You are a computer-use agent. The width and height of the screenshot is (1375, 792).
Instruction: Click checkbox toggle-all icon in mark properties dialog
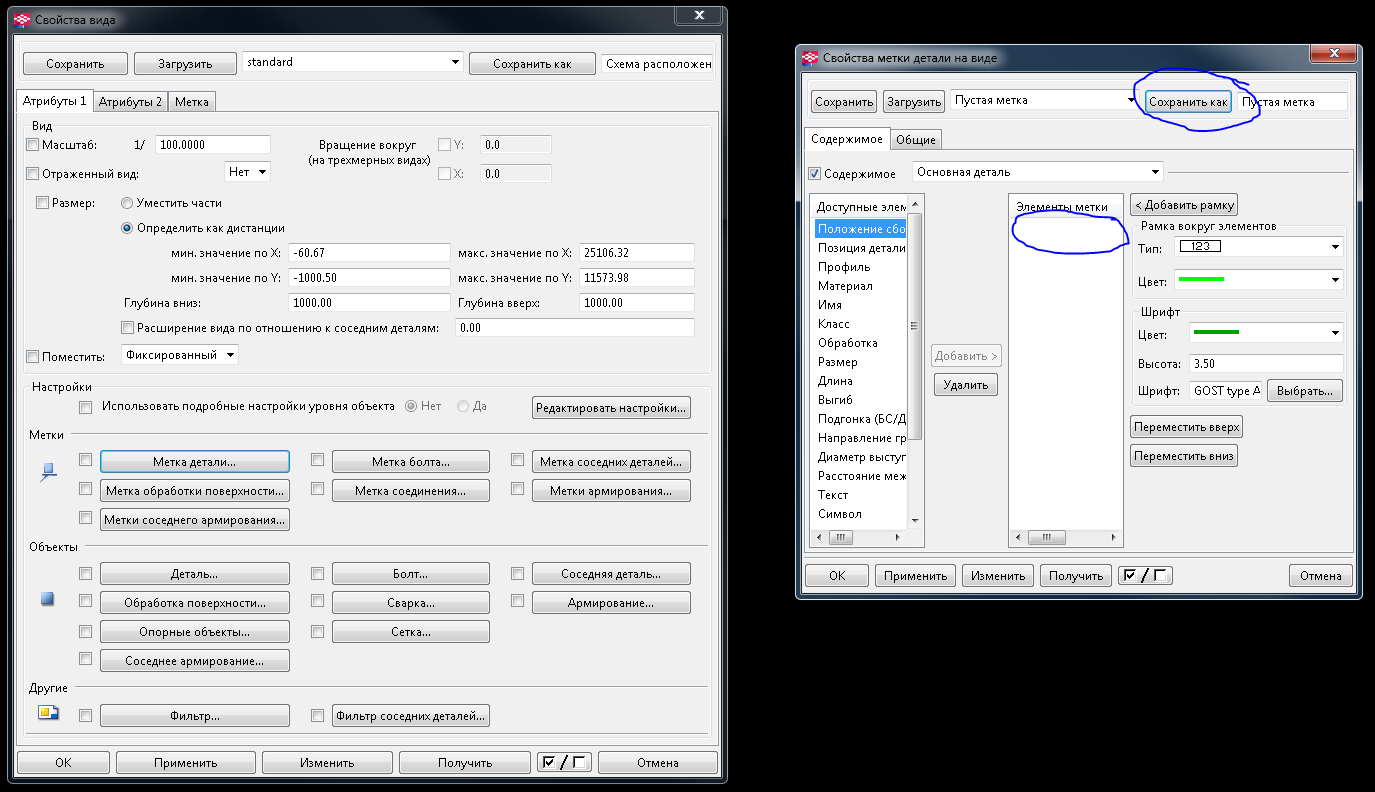[1146, 575]
